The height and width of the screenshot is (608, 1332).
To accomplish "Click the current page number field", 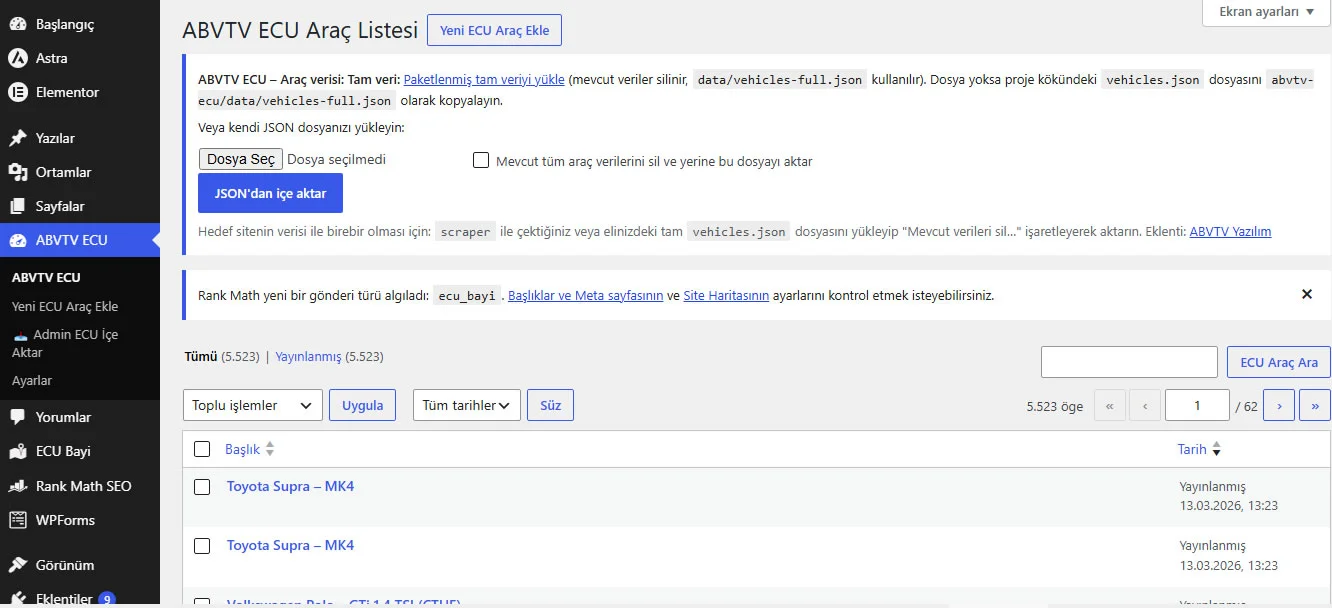I will (1197, 405).
